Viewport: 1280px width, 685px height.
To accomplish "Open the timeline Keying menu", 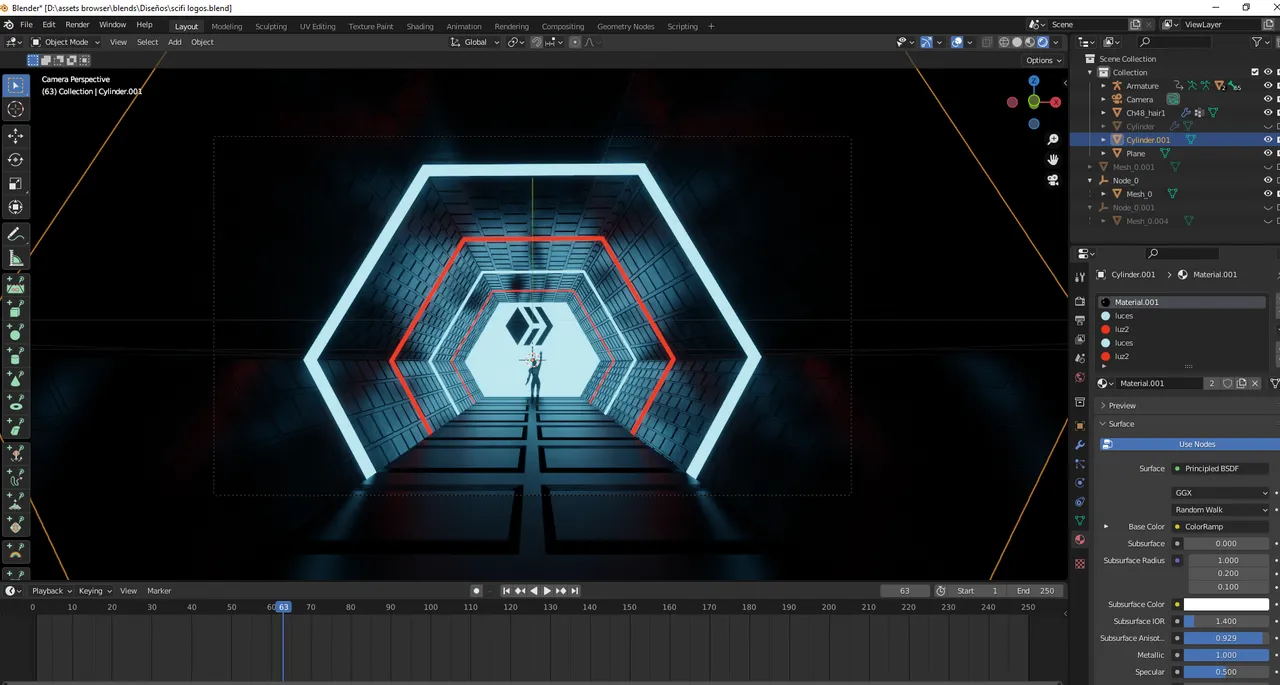I will [x=94, y=591].
